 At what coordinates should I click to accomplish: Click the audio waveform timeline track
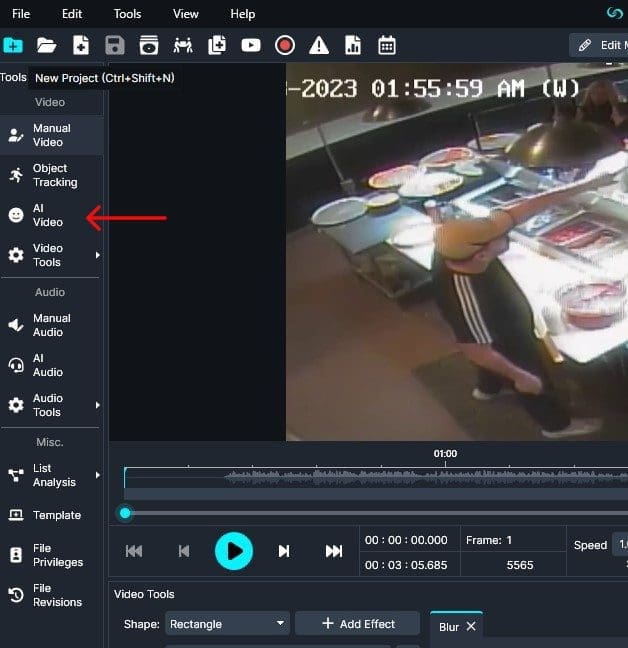point(376,478)
